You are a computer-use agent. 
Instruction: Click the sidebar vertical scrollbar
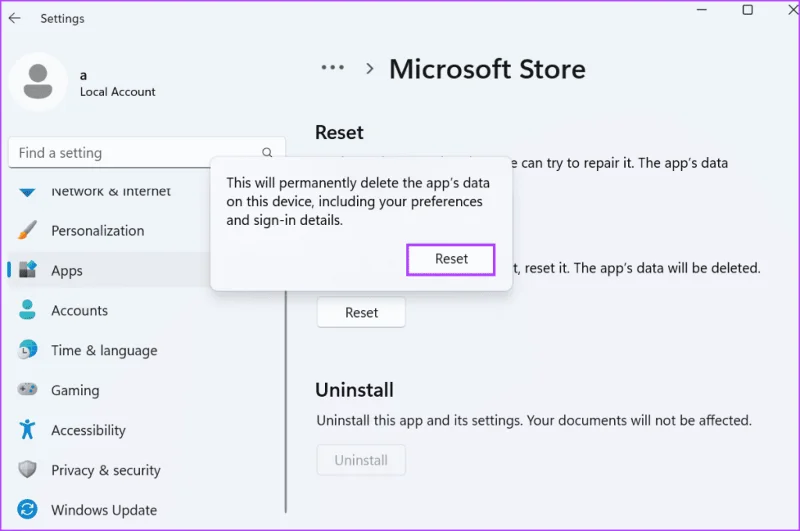coord(286,402)
